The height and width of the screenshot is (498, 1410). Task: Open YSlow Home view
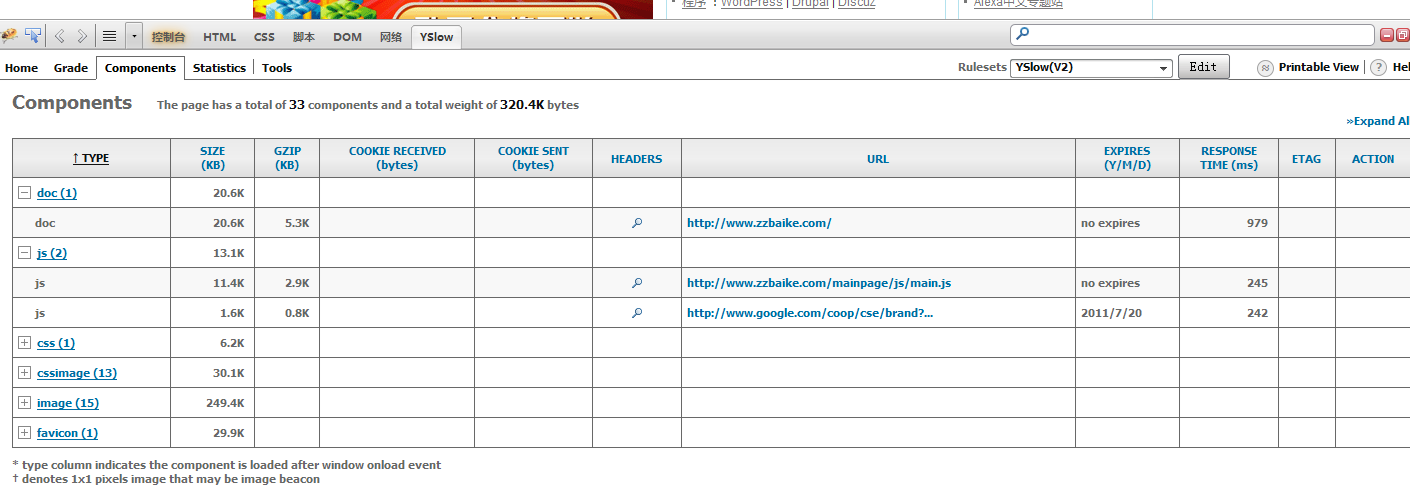21,68
